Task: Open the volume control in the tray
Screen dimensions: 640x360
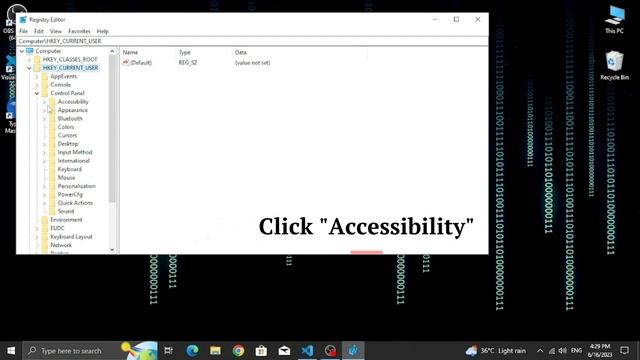Action: pyautogui.click(x=563, y=351)
